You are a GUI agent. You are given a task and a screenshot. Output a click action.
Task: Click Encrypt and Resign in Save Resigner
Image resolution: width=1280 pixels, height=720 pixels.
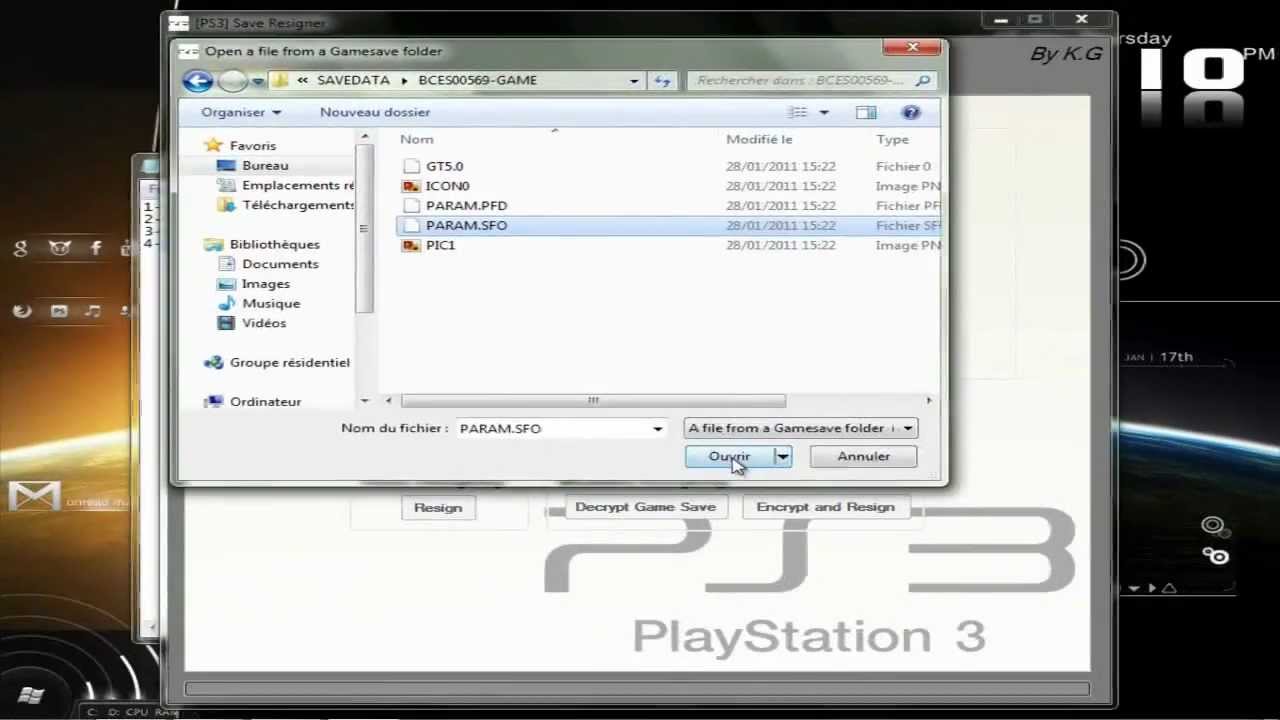pyautogui.click(x=825, y=507)
